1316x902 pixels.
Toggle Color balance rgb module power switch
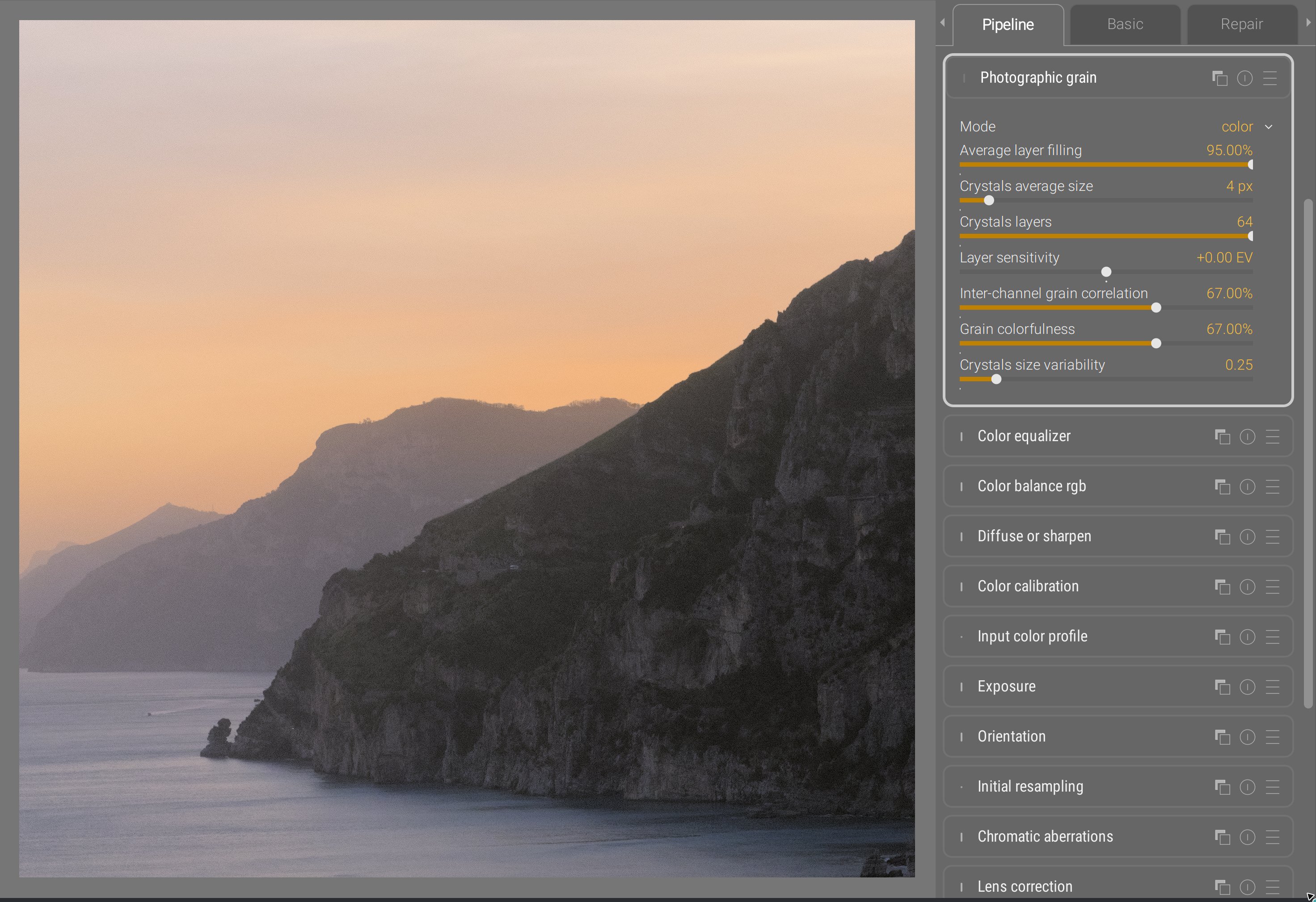click(962, 486)
